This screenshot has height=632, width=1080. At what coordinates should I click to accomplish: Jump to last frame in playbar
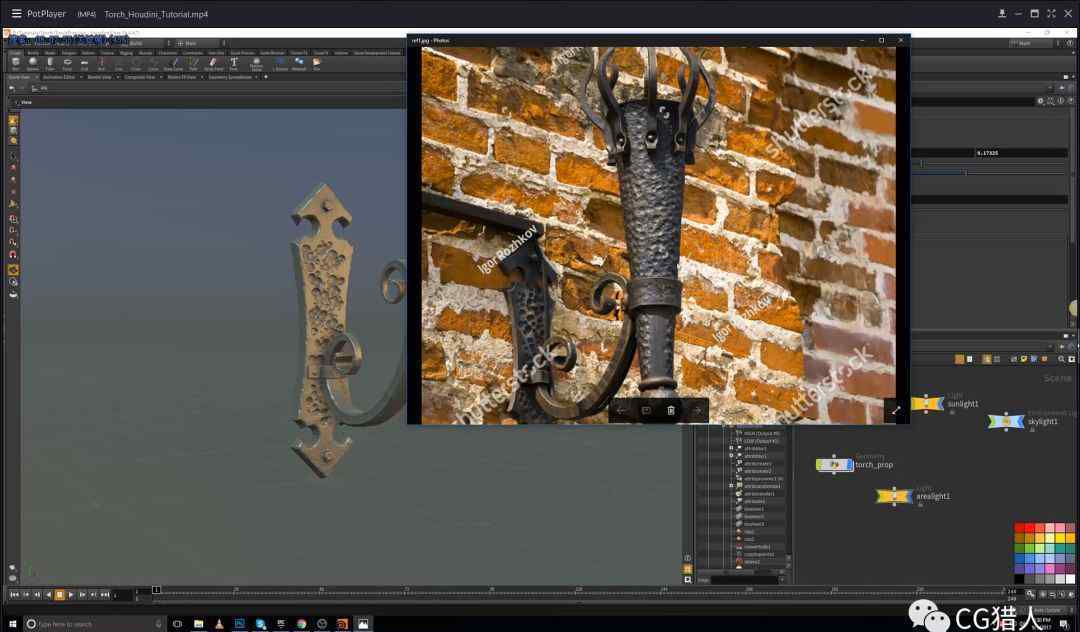105,594
